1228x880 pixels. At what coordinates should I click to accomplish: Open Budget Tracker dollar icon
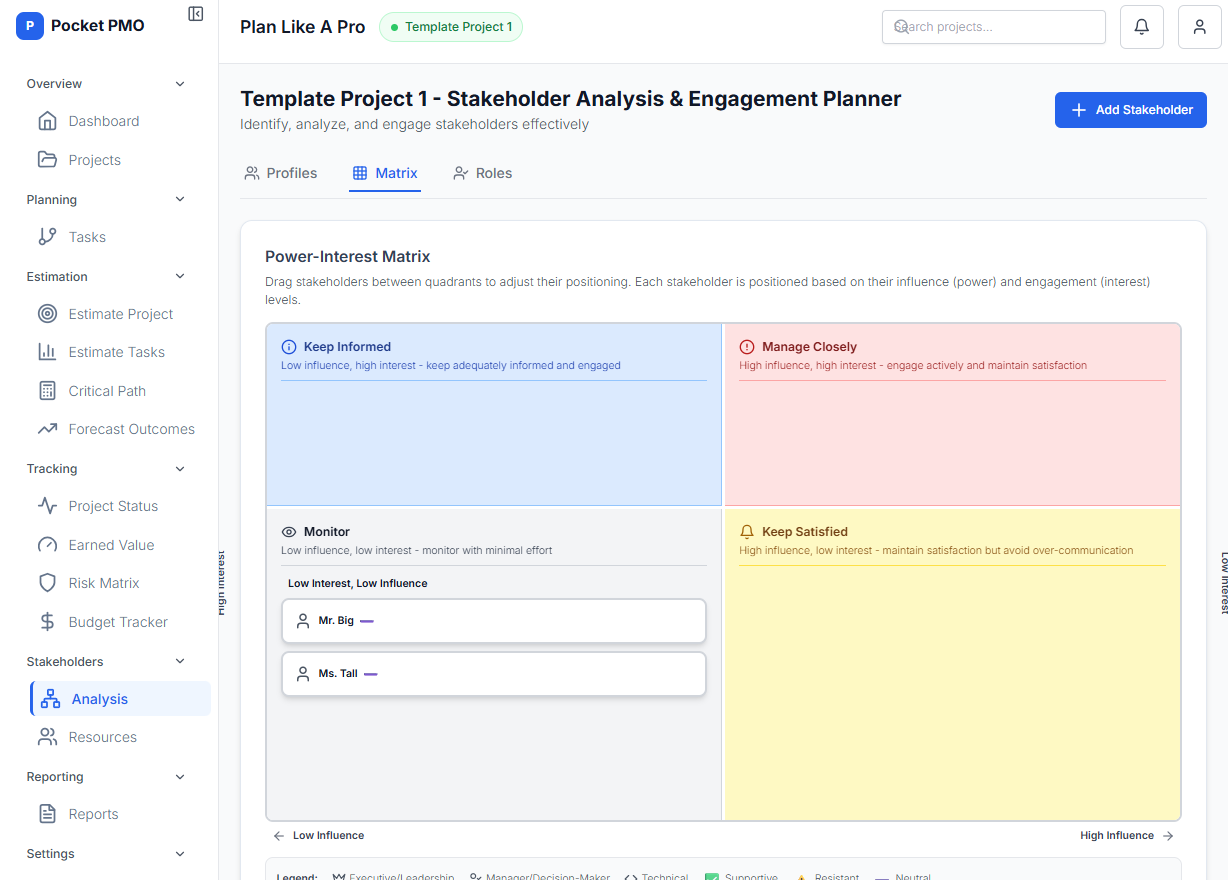coord(48,621)
